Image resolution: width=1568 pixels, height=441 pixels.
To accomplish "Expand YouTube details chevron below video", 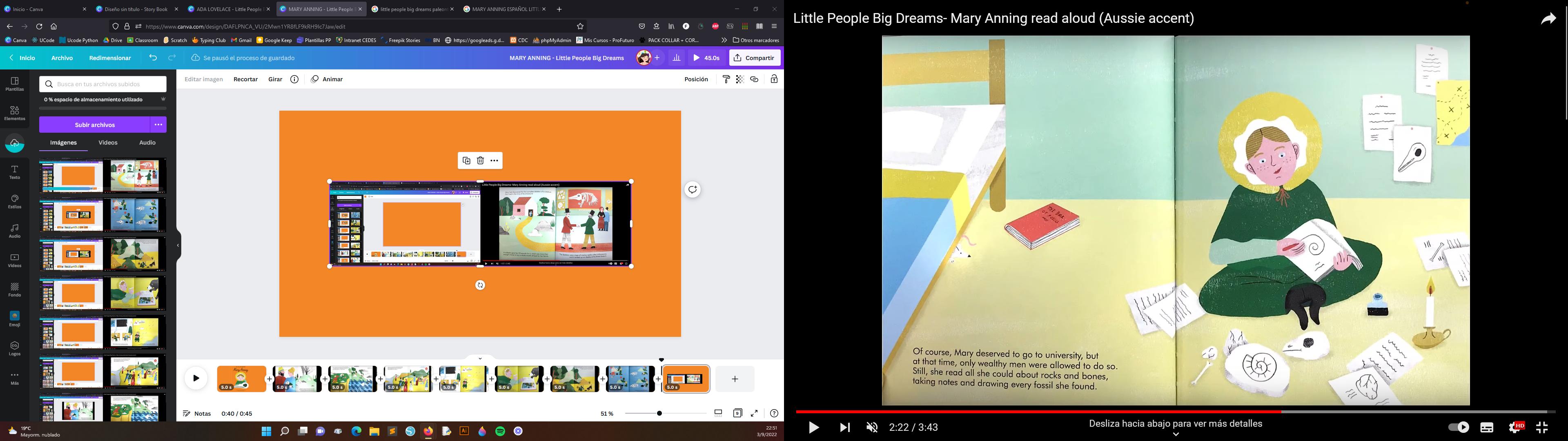I will click(1176, 434).
